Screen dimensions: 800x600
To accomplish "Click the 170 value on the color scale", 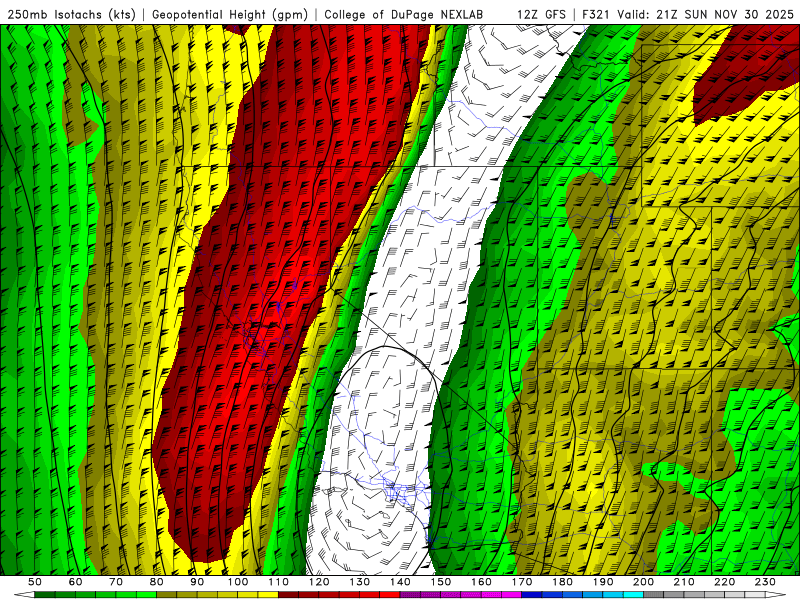I will point(522,582).
